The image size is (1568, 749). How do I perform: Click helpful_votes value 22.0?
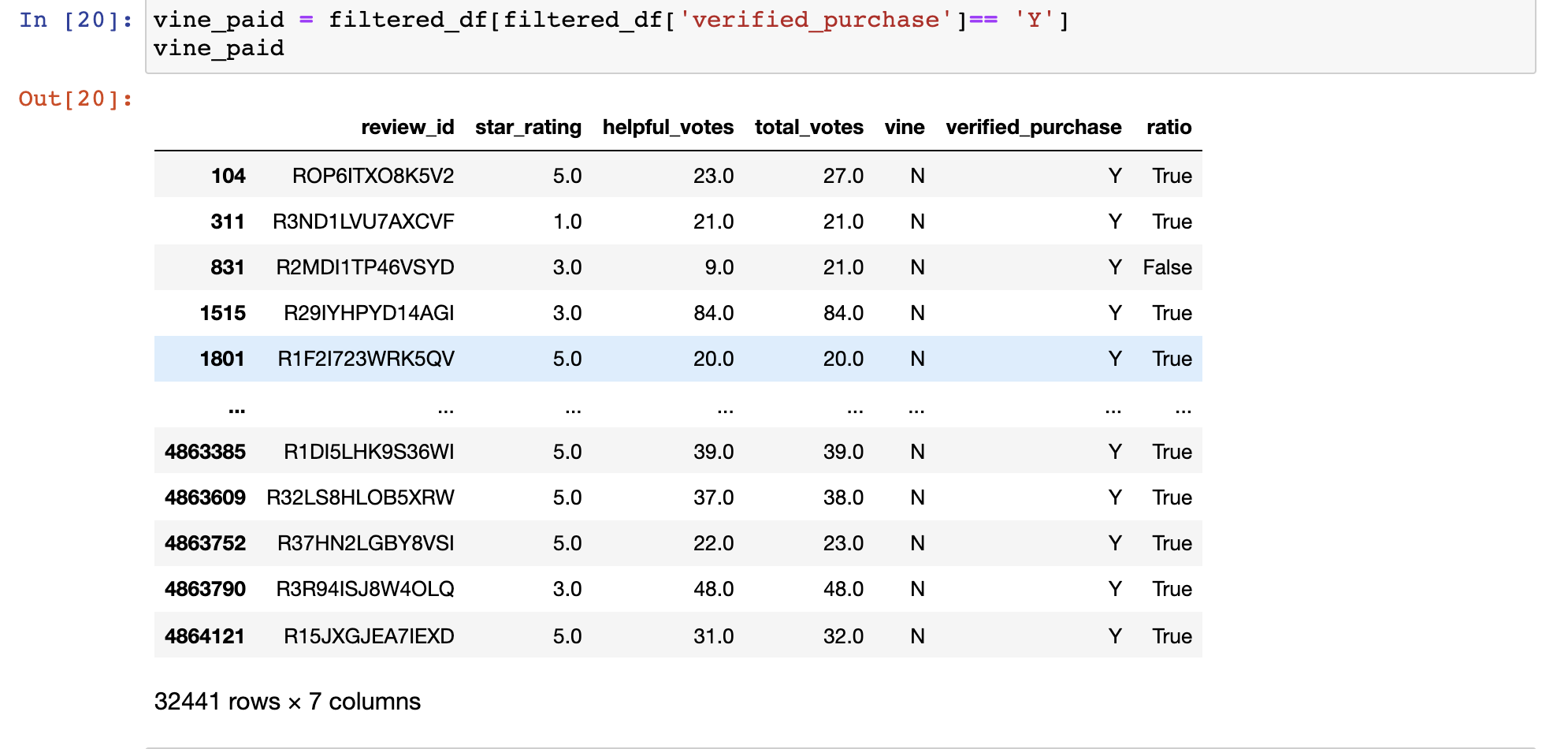point(714,543)
